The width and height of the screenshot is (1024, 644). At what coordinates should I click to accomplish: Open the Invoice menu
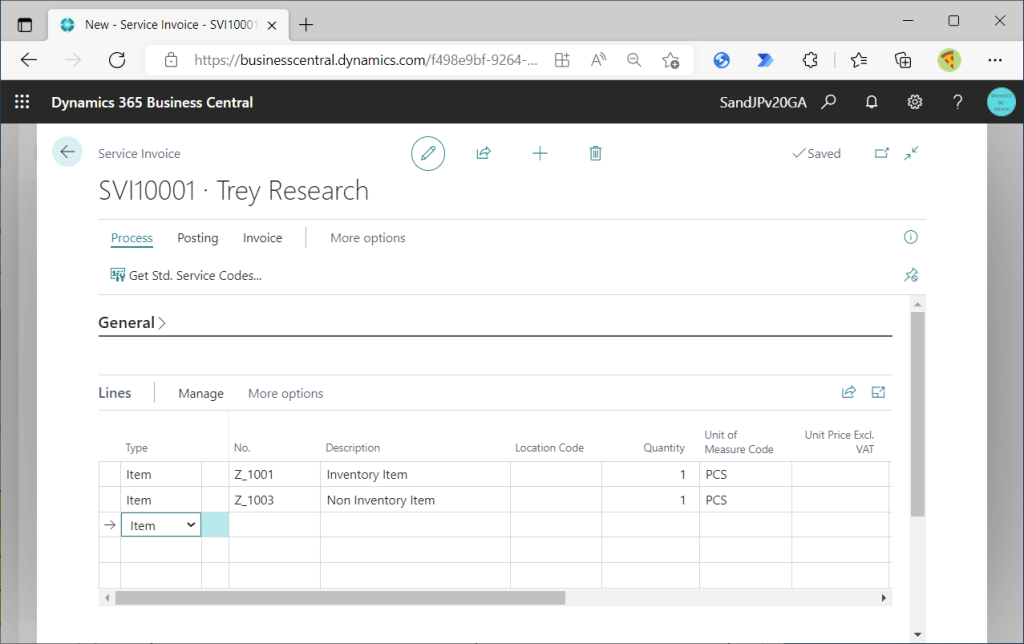[x=263, y=238]
